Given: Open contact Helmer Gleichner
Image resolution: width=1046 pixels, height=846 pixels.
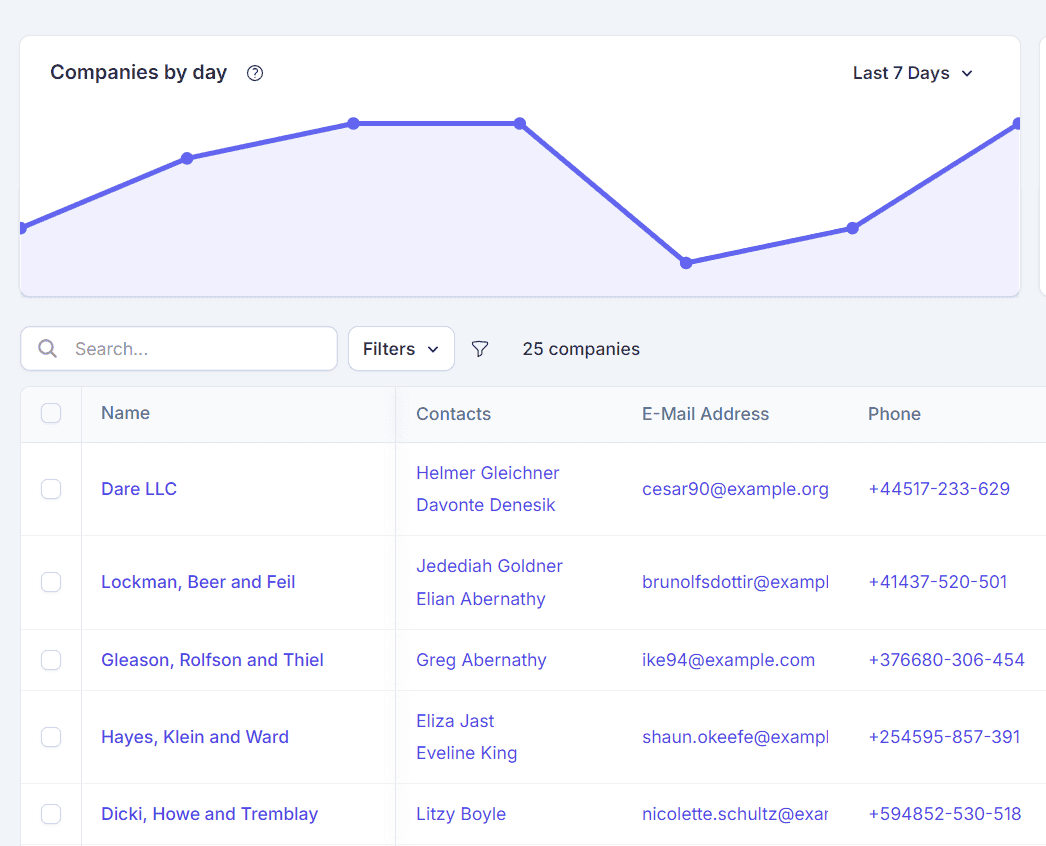Looking at the screenshot, I should coord(487,473).
